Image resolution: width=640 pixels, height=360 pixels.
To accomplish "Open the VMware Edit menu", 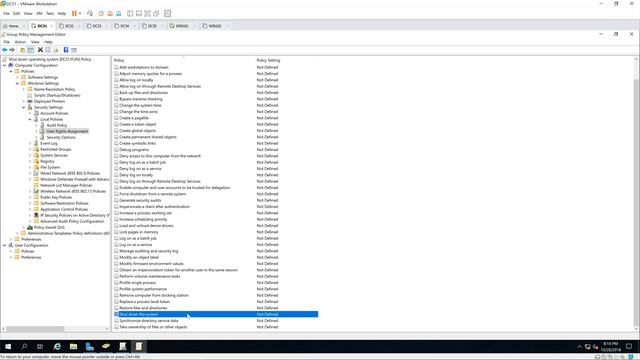I will [x=16, y=13].
